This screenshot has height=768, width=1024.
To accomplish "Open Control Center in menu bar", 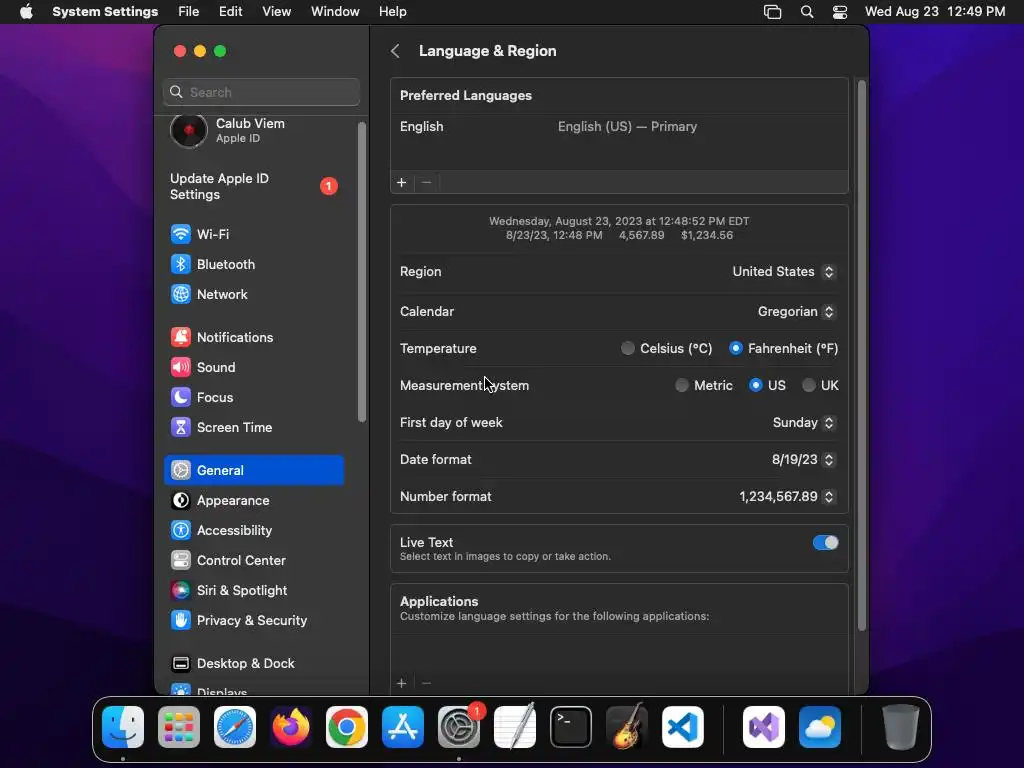I will (840, 12).
